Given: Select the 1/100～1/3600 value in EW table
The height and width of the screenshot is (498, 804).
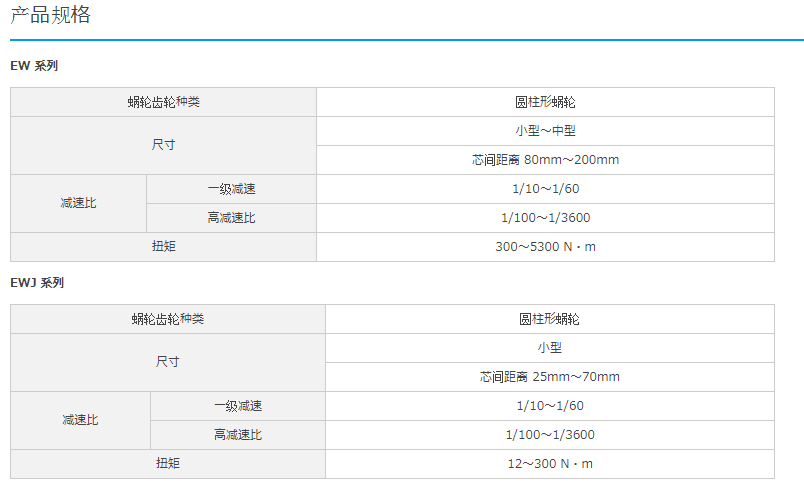Looking at the screenshot, I should pyautogui.click(x=545, y=218).
